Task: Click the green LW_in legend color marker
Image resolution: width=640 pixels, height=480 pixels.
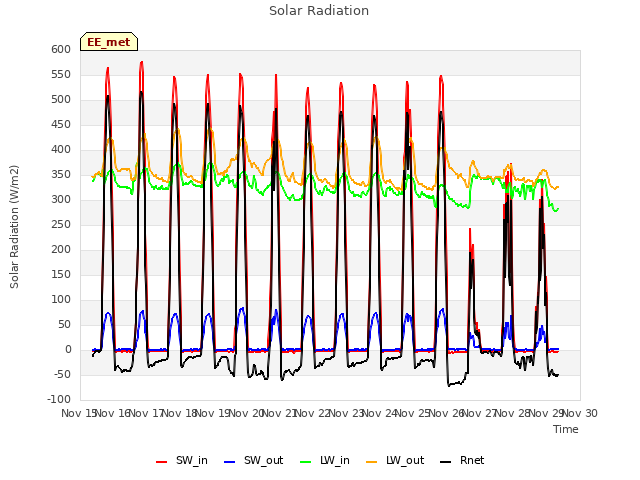Action: coord(306,462)
